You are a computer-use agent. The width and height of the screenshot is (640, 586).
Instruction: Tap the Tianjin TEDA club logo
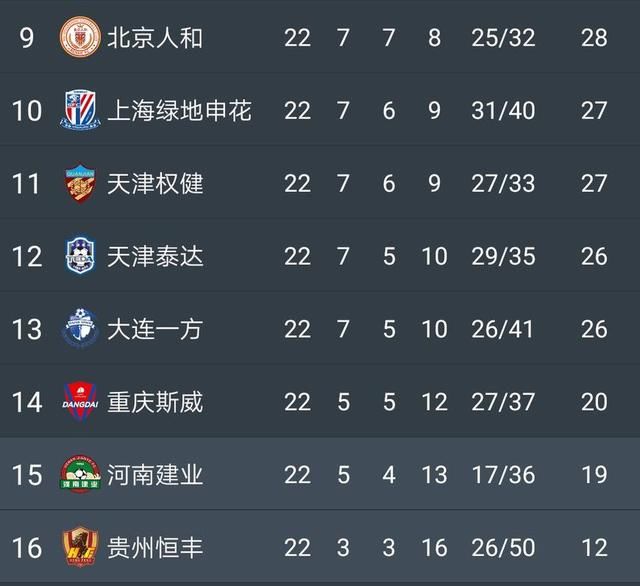80,255
